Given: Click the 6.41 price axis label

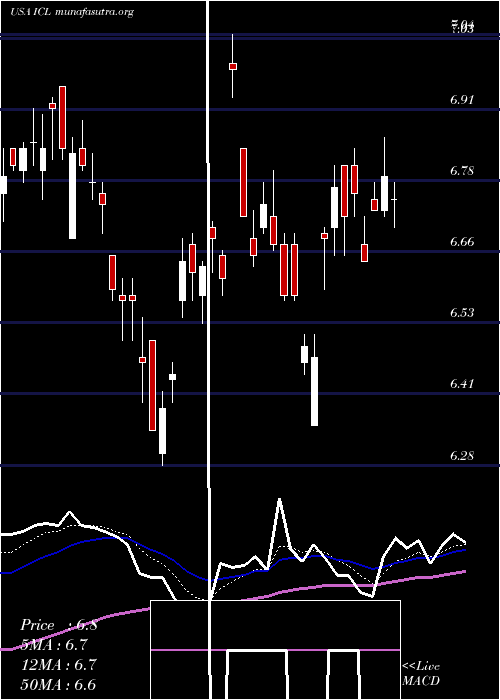Looking at the screenshot, I should [x=462, y=383].
